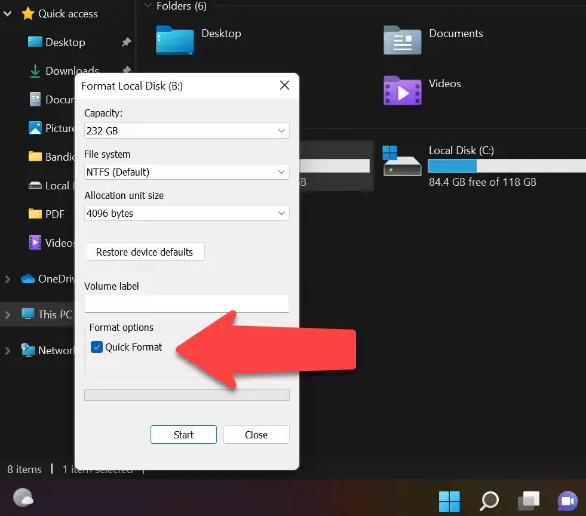Click the Start button in Format dialog
This screenshot has width=586, height=516.
click(x=183, y=435)
